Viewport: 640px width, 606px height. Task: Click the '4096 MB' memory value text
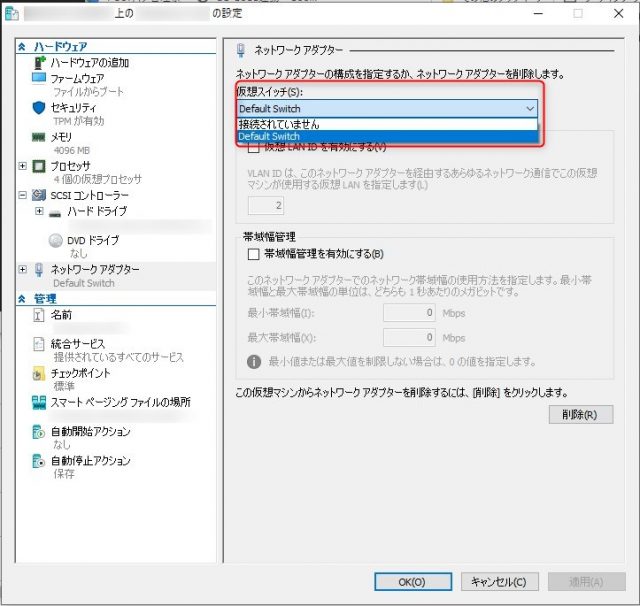[72, 151]
